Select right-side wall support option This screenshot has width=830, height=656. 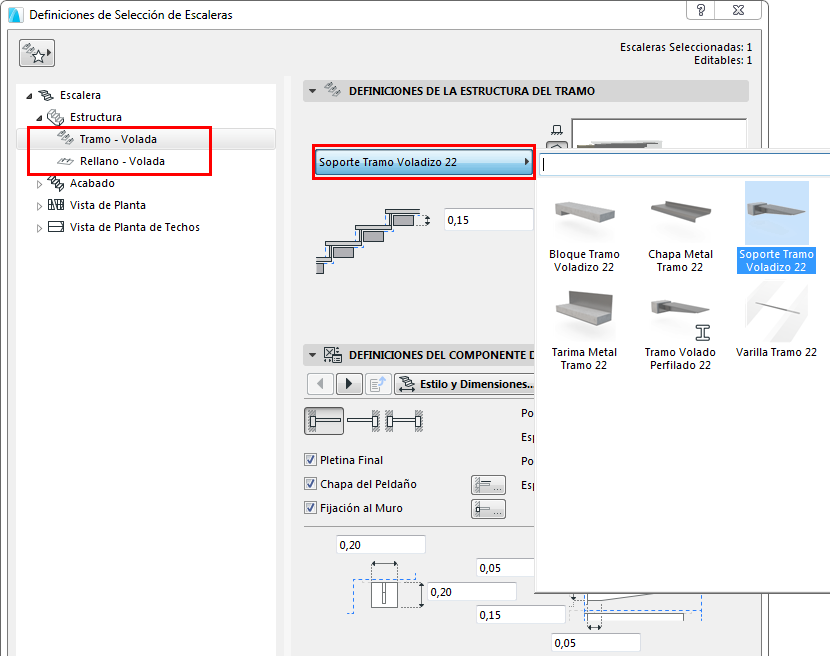click(364, 421)
